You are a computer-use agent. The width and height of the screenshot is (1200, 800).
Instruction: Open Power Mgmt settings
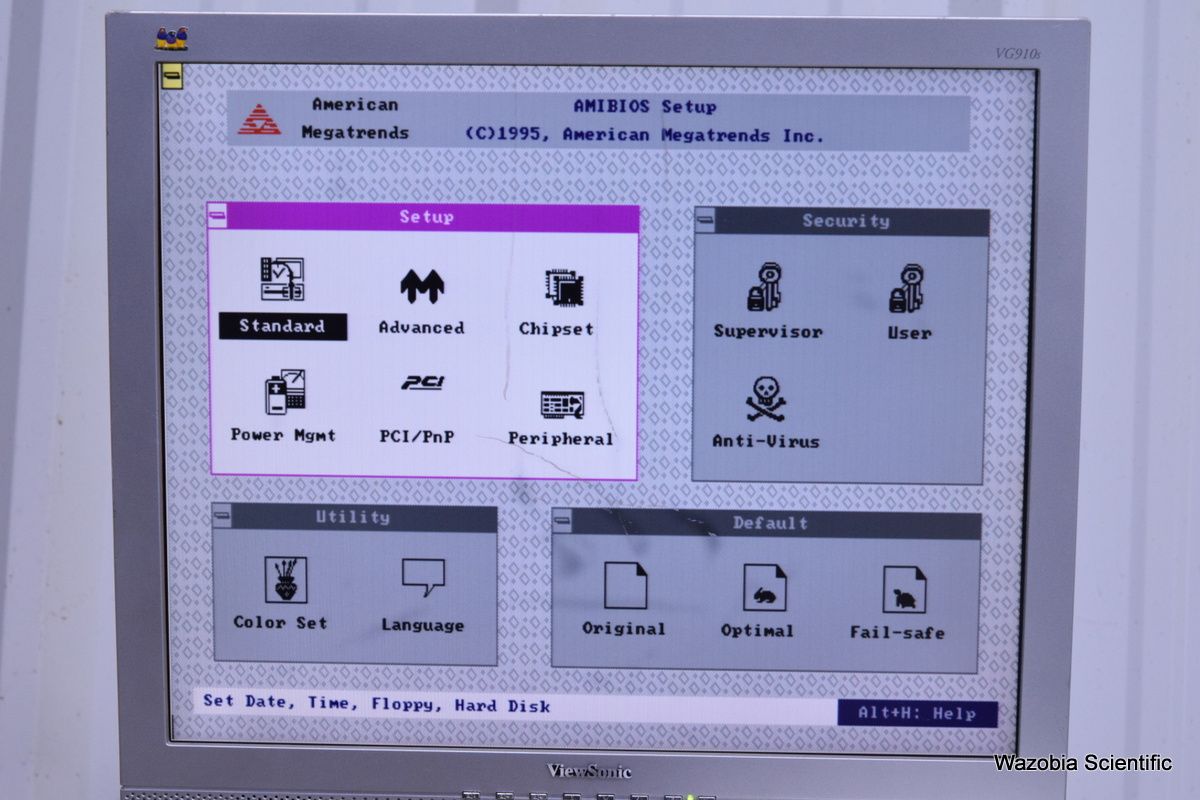(284, 393)
